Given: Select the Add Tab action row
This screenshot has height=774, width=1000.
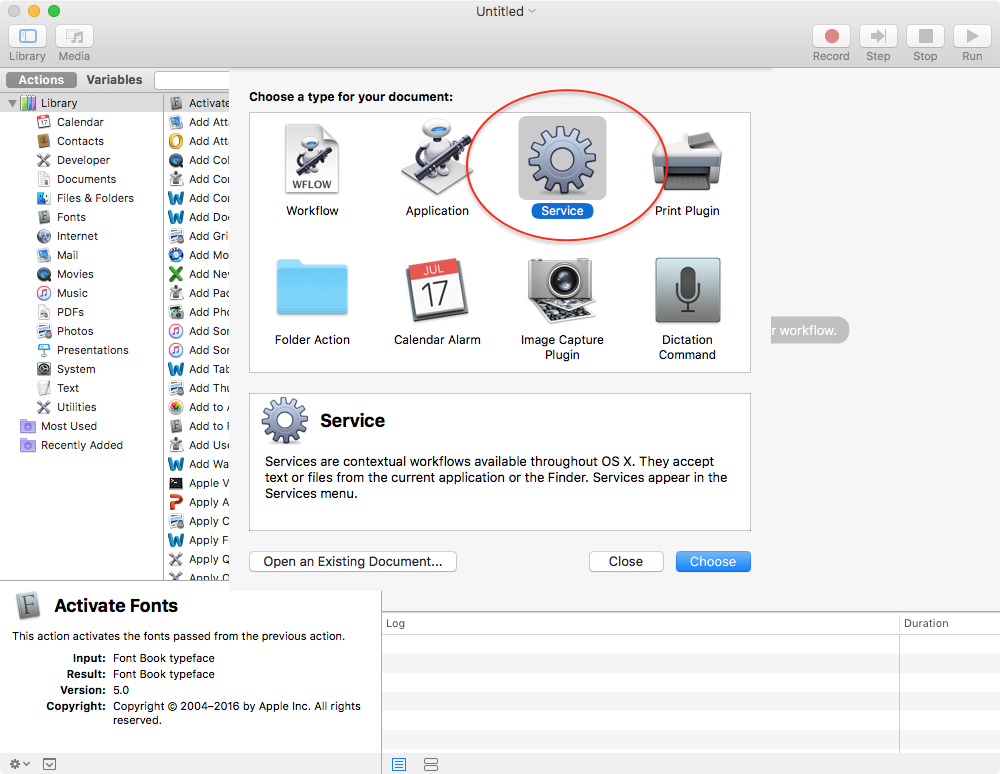Looking at the screenshot, I should [198, 369].
